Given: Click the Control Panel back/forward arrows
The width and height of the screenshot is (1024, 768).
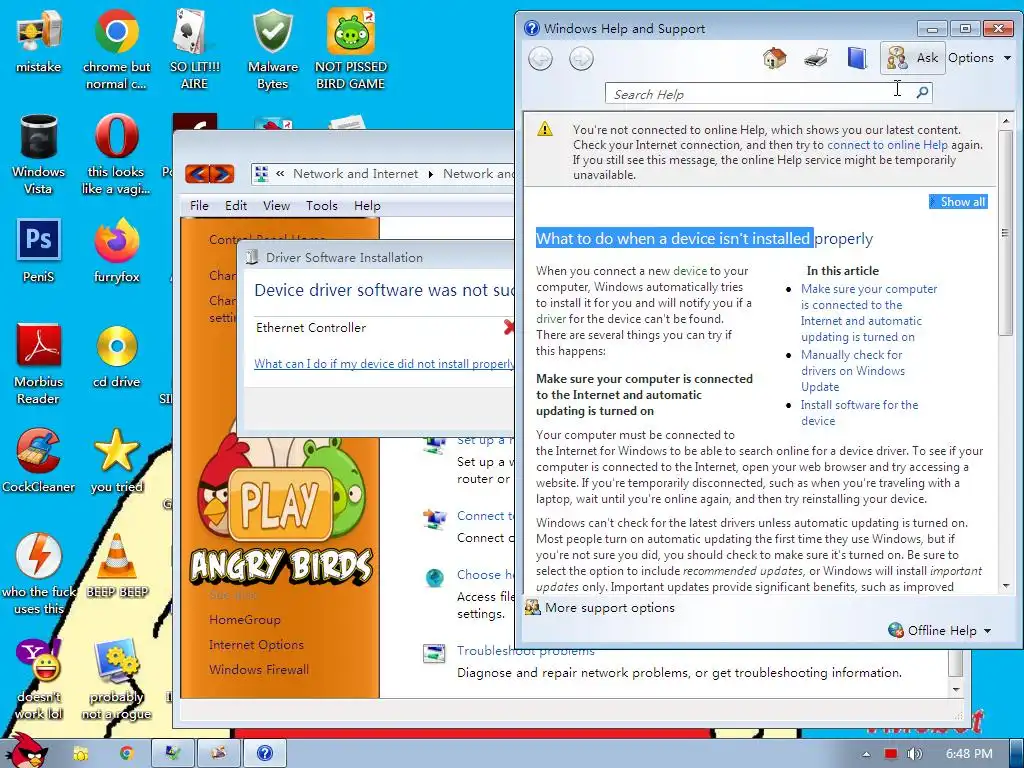Looking at the screenshot, I should [209, 174].
